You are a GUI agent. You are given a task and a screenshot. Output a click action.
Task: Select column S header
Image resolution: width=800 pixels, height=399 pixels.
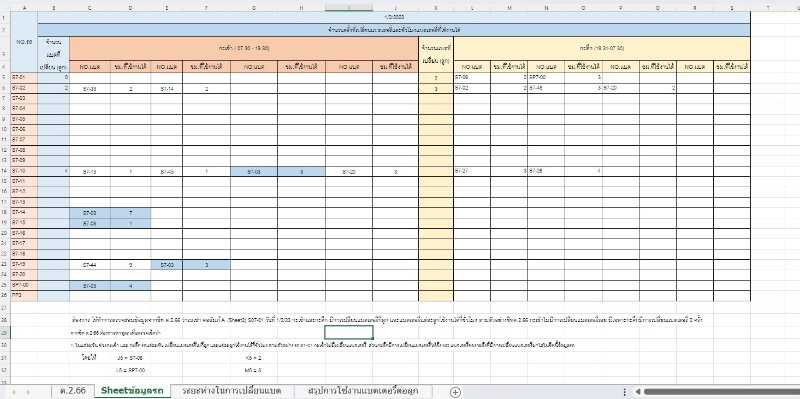[x=732, y=8]
